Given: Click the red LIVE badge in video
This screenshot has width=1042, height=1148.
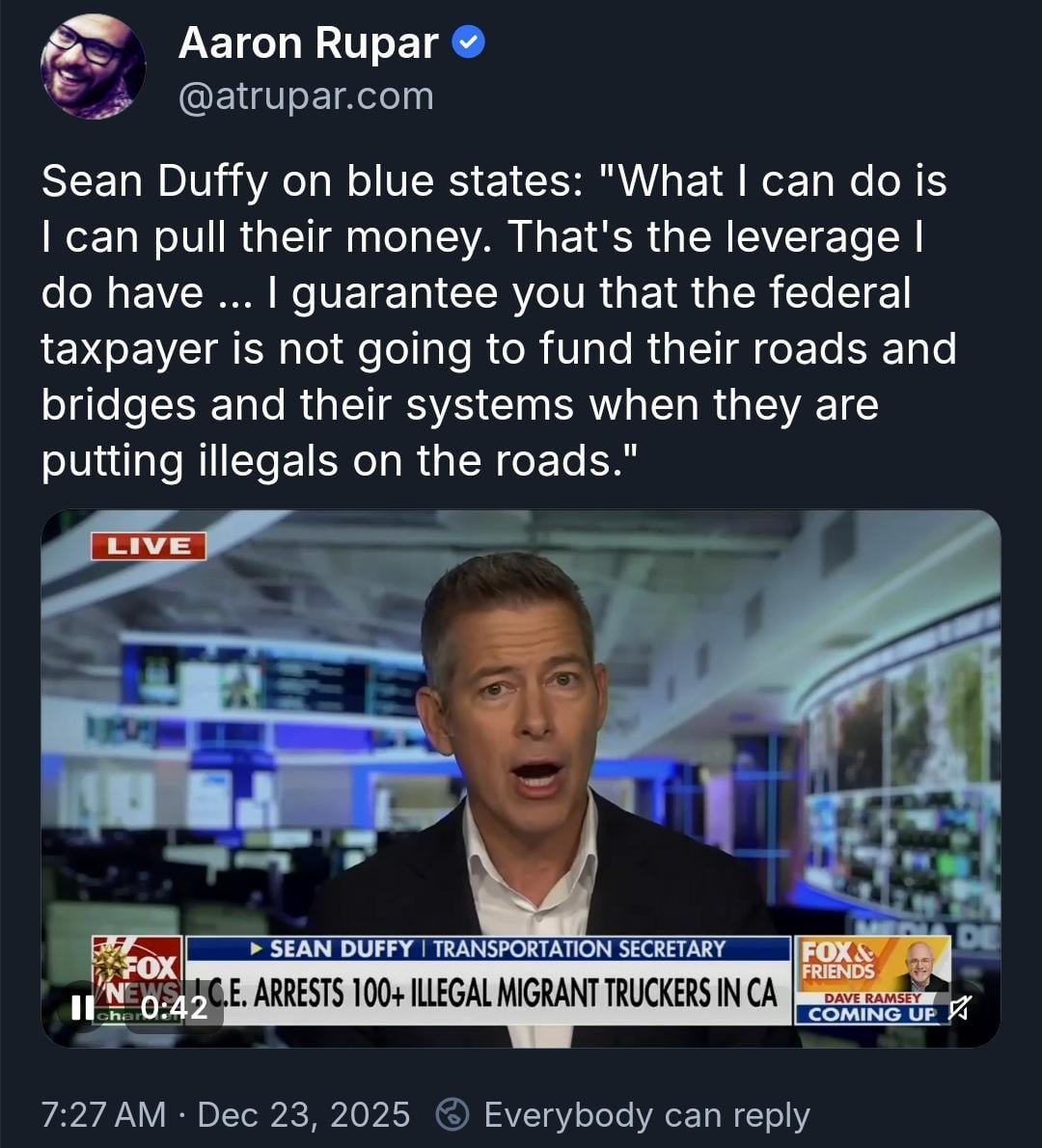Looking at the screenshot, I should [149, 546].
